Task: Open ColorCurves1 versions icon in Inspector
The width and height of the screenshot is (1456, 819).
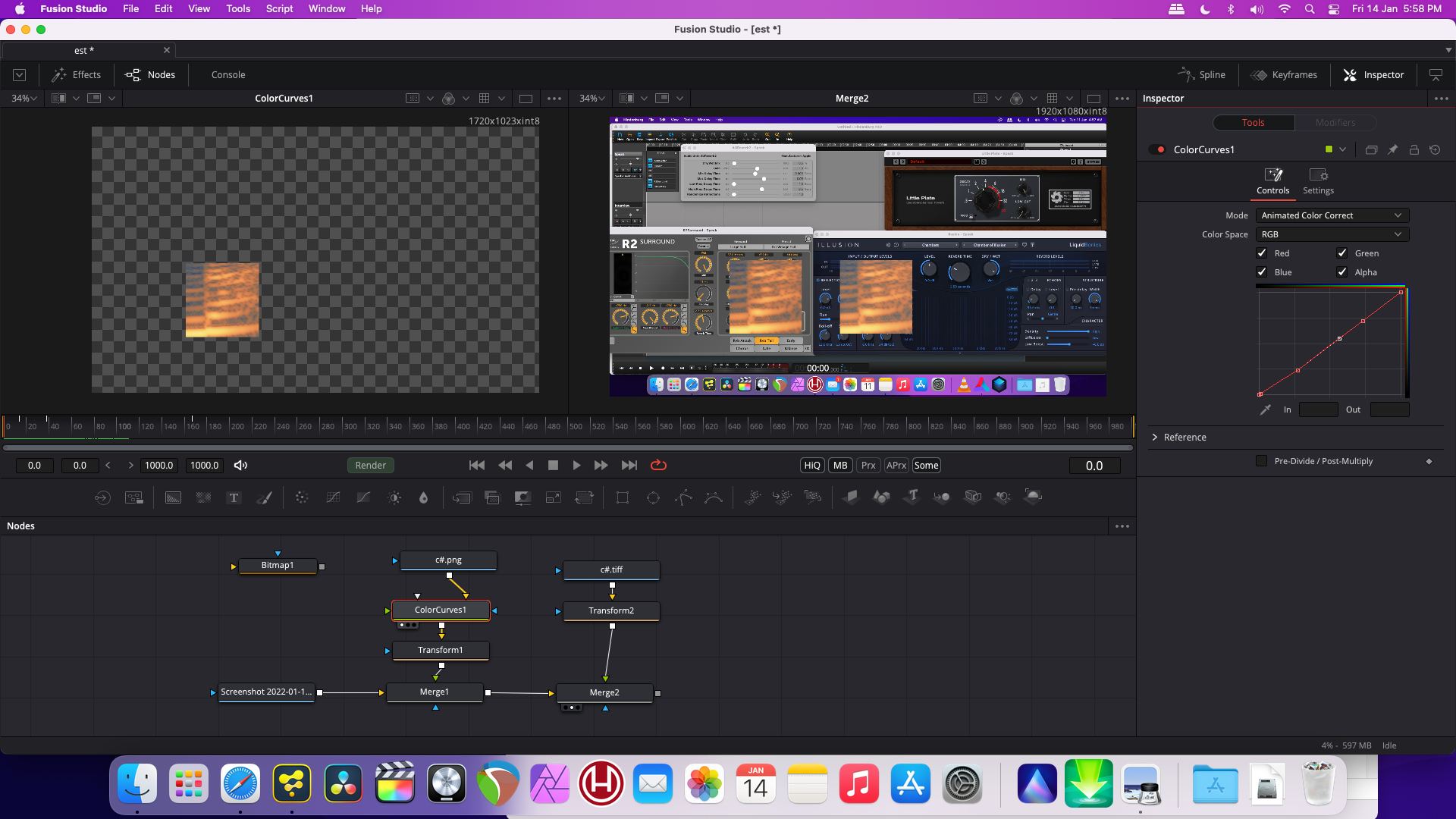Action: 1371,149
